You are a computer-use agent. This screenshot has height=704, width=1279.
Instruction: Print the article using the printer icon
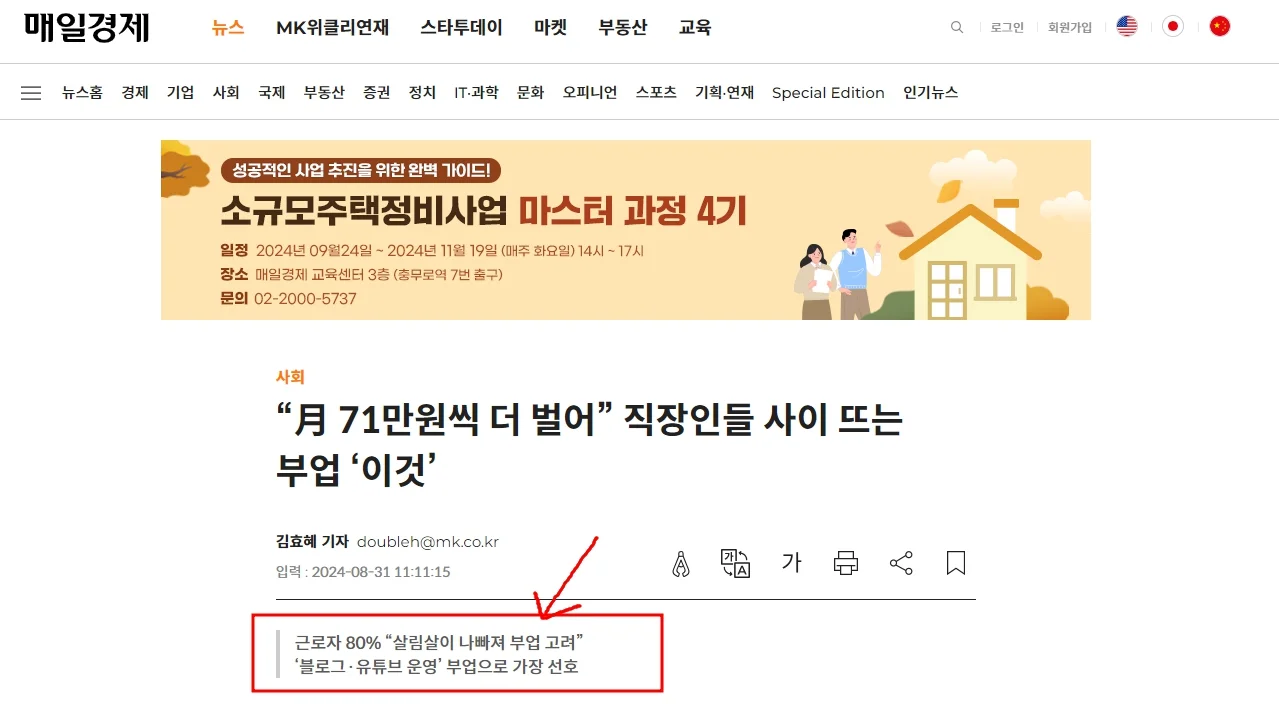845,563
